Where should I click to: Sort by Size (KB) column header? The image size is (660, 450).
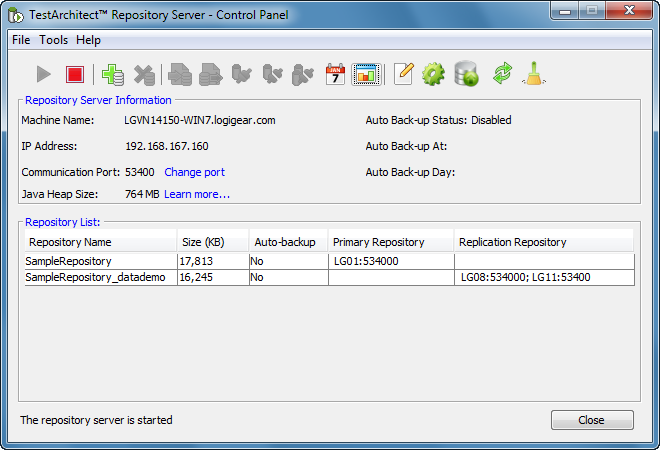coord(213,242)
